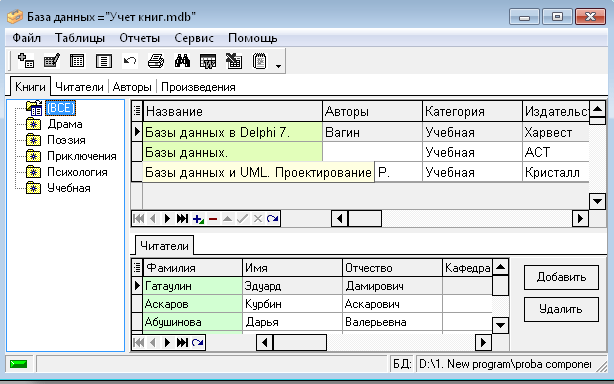Jump to last record in books navigator
Screen dimensions: 614x384
pos(182,218)
